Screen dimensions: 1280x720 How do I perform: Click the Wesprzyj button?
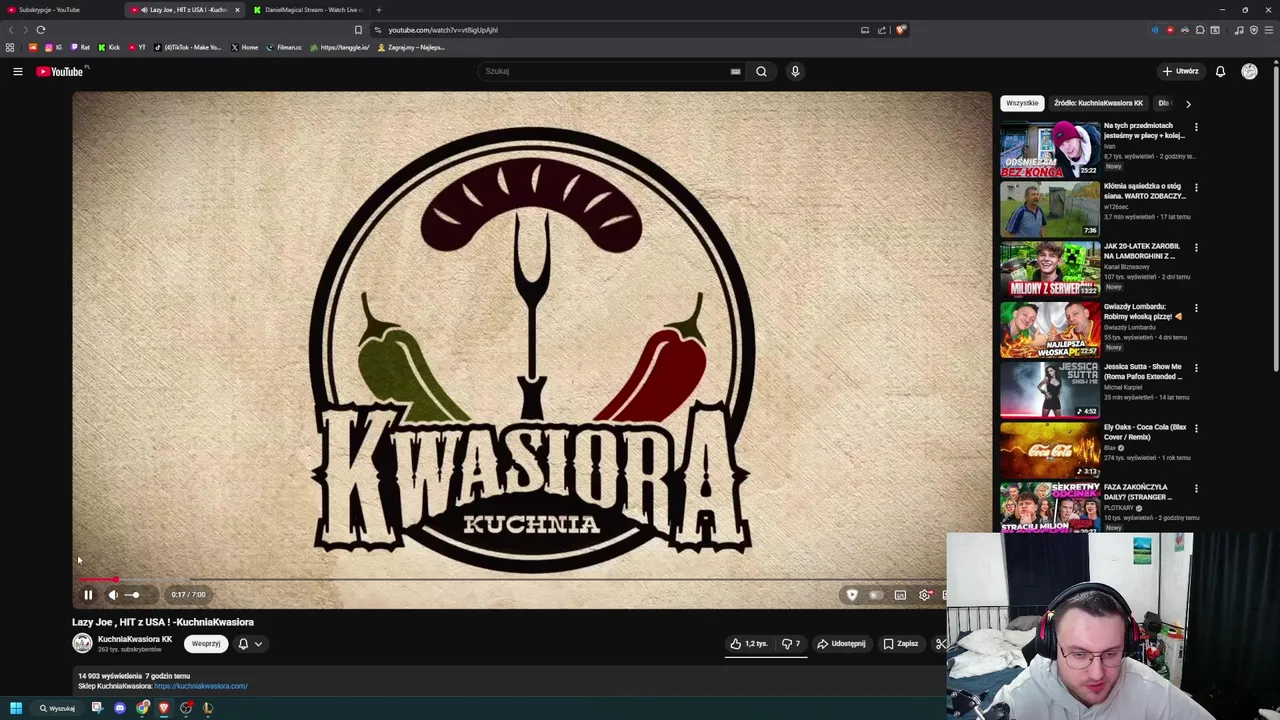[206, 644]
